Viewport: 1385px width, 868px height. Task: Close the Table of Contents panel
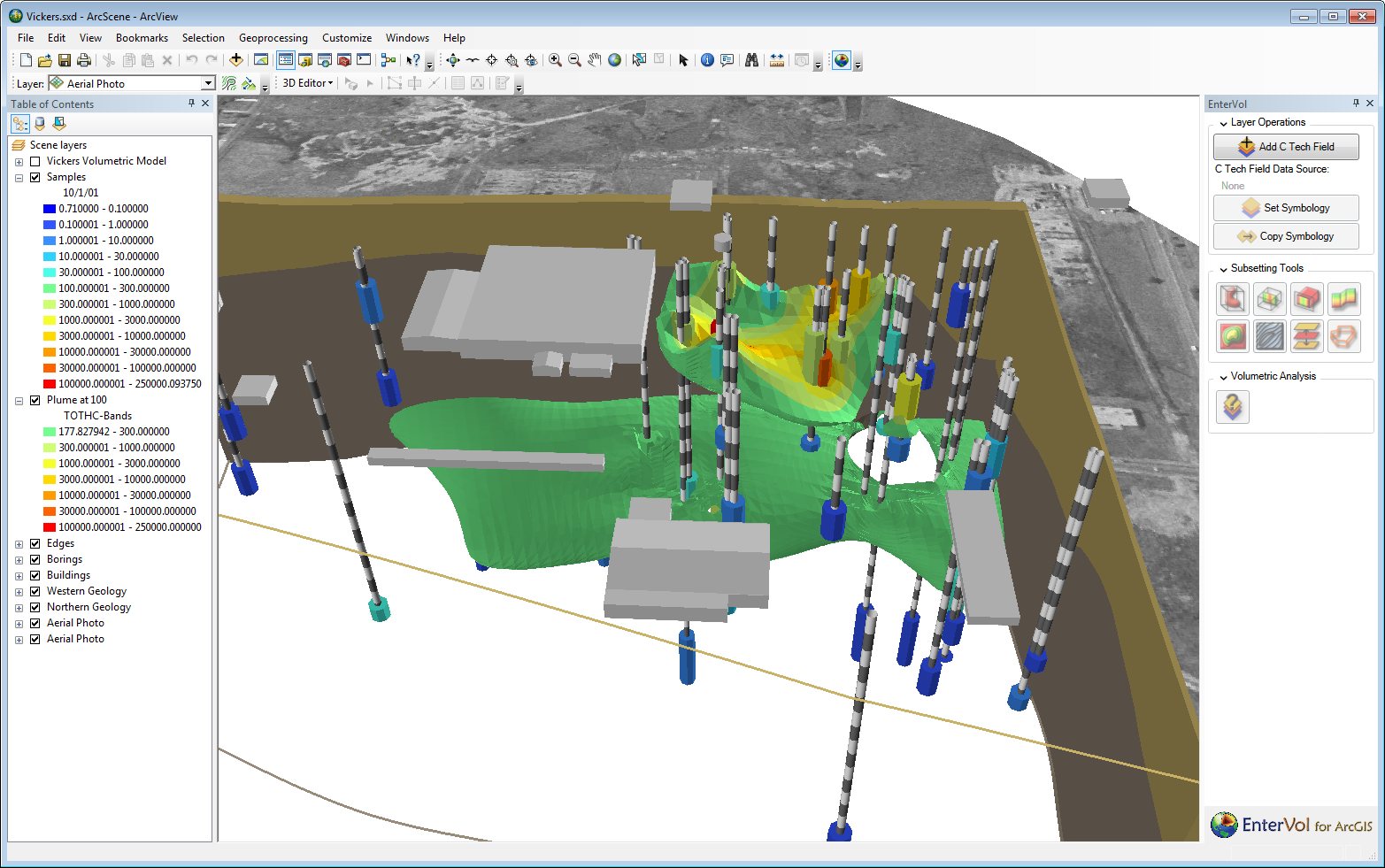click(205, 104)
